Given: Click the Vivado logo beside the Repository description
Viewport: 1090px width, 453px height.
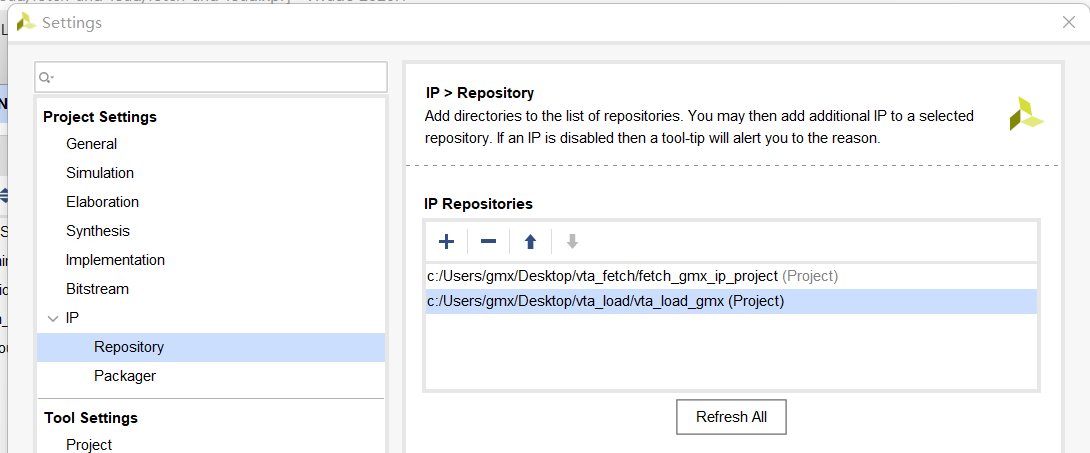Looking at the screenshot, I should click(1025, 114).
